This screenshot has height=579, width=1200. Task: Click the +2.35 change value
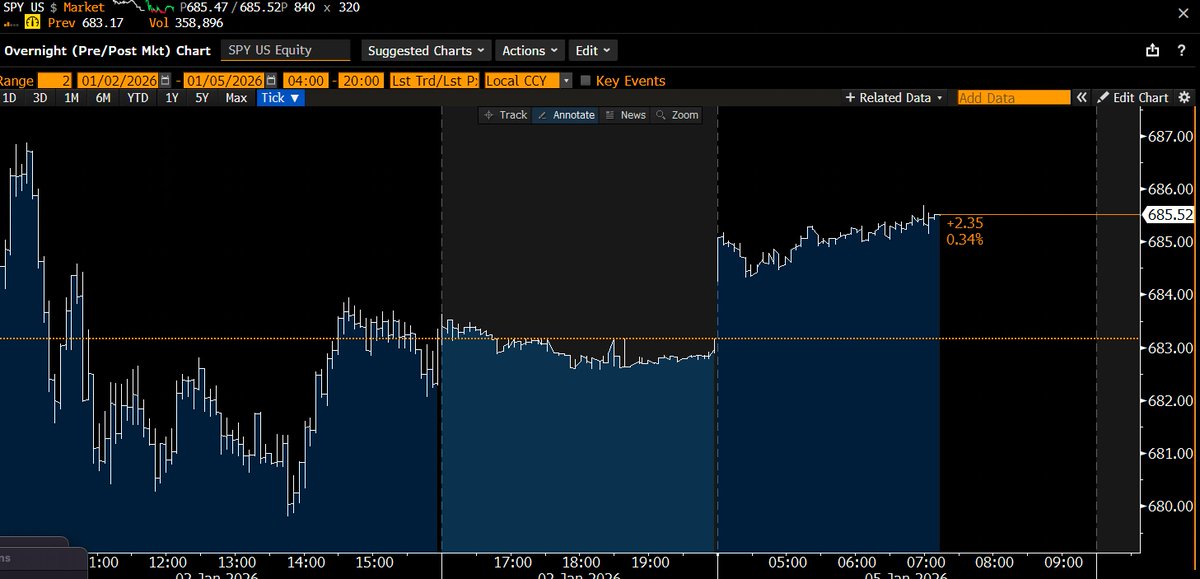(964, 223)
